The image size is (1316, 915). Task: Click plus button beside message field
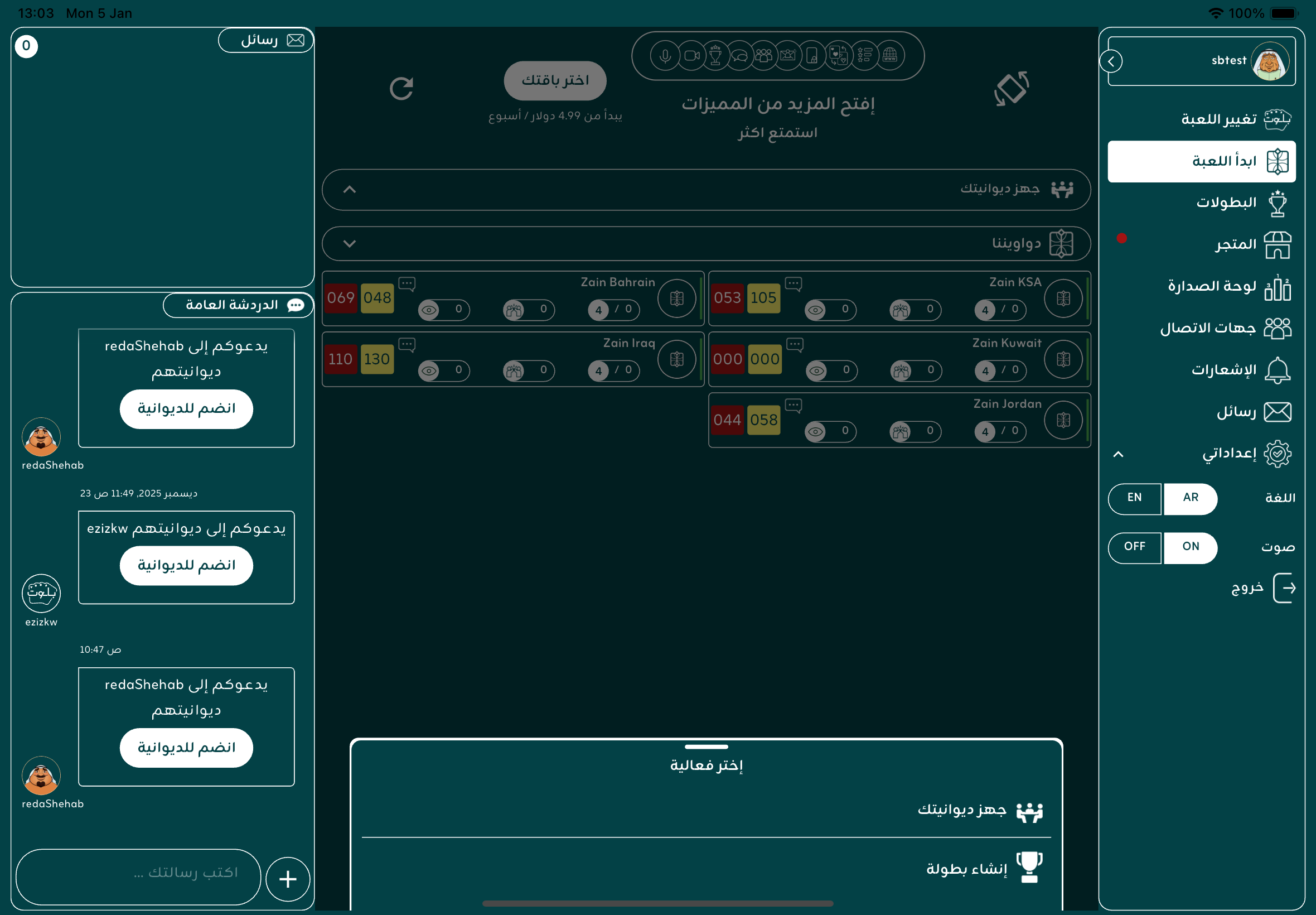tap(288, 878)
